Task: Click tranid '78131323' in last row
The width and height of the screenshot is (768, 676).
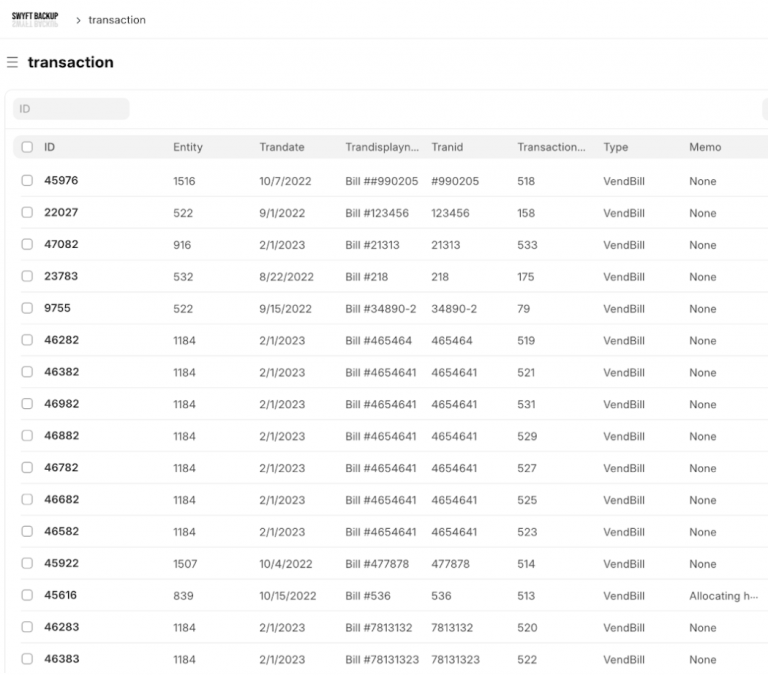Action: tap(456, 659)
